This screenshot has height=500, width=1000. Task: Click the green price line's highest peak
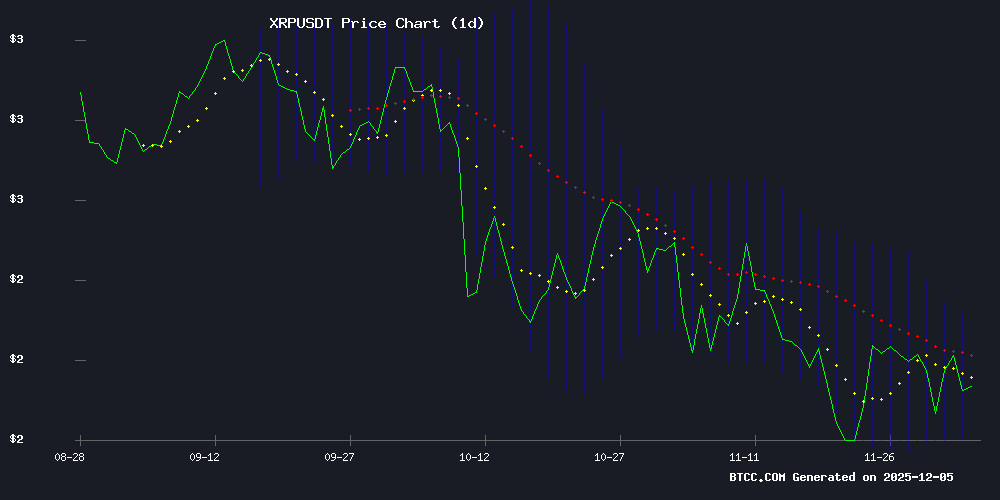click(x=223, y=41)
